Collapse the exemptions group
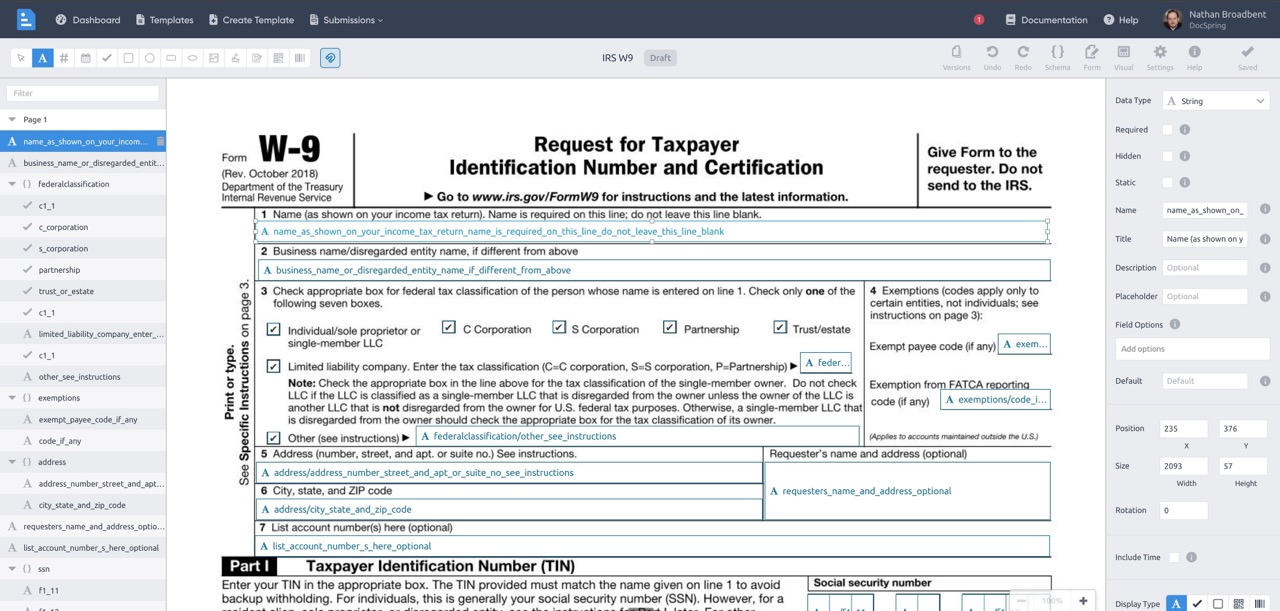The height and width of the screenshot is (611, 1280). pos(12,398)
